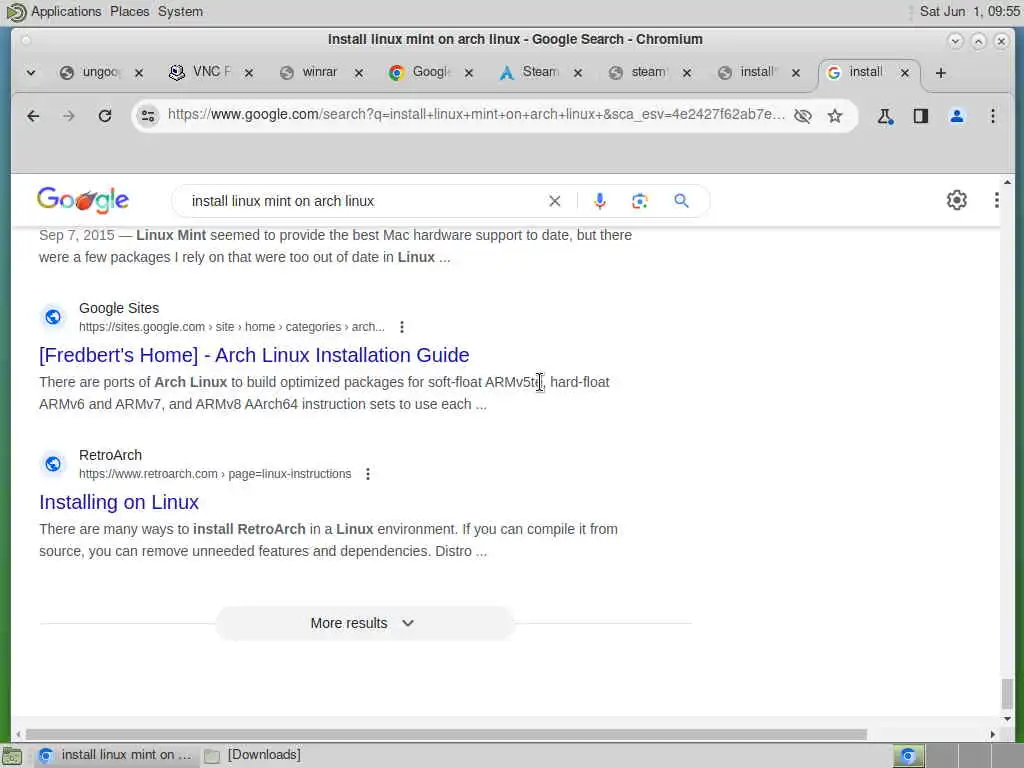This screenshot has width=1024, height=768.
Task: Open a new tab with plus button
Action: coord(940,73)
